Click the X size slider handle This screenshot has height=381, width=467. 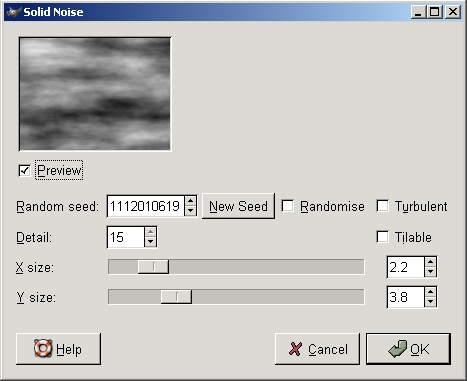pyautogui.click(x=153, y=267)
